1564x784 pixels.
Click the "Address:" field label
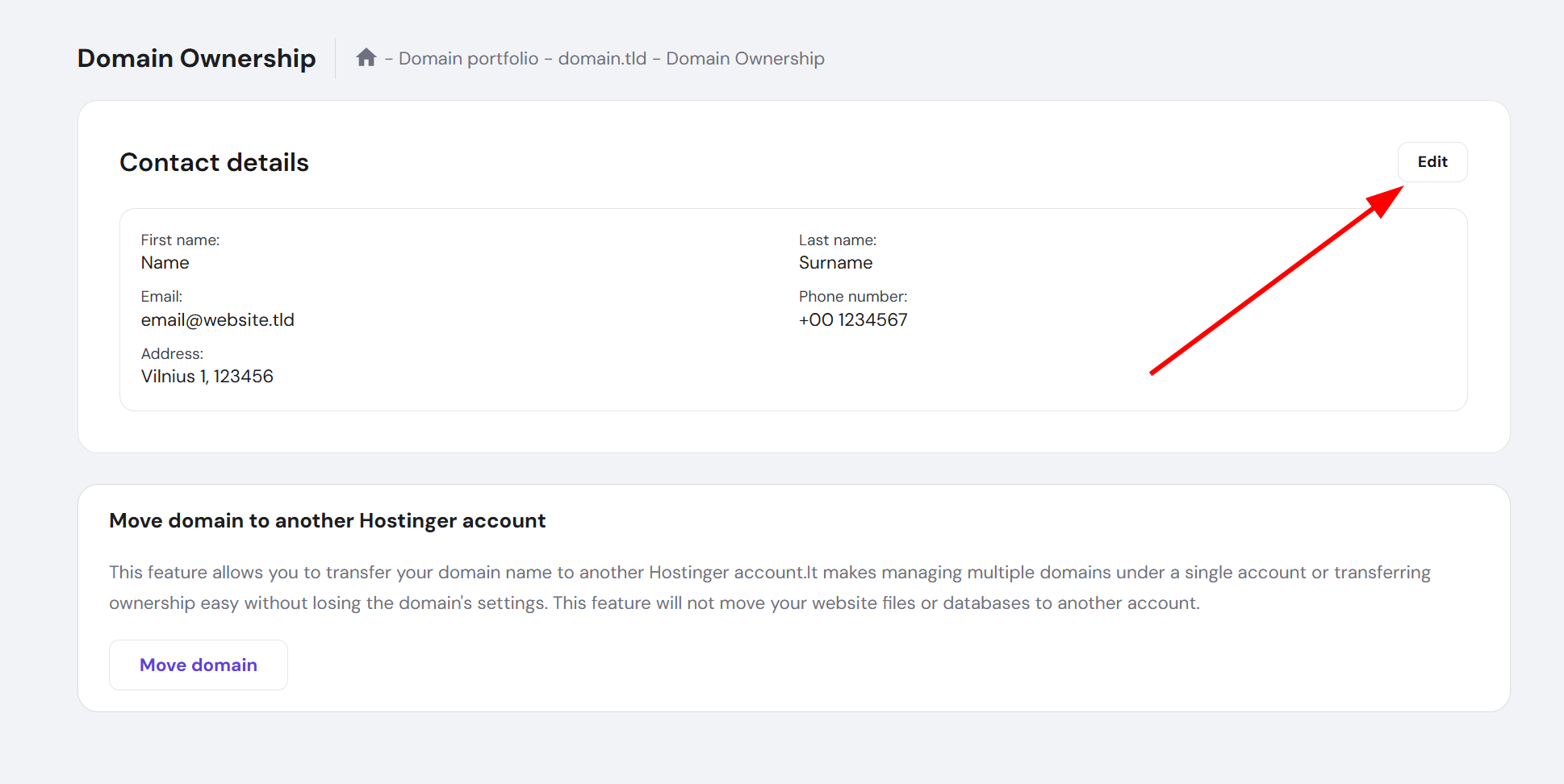[172, 354]
